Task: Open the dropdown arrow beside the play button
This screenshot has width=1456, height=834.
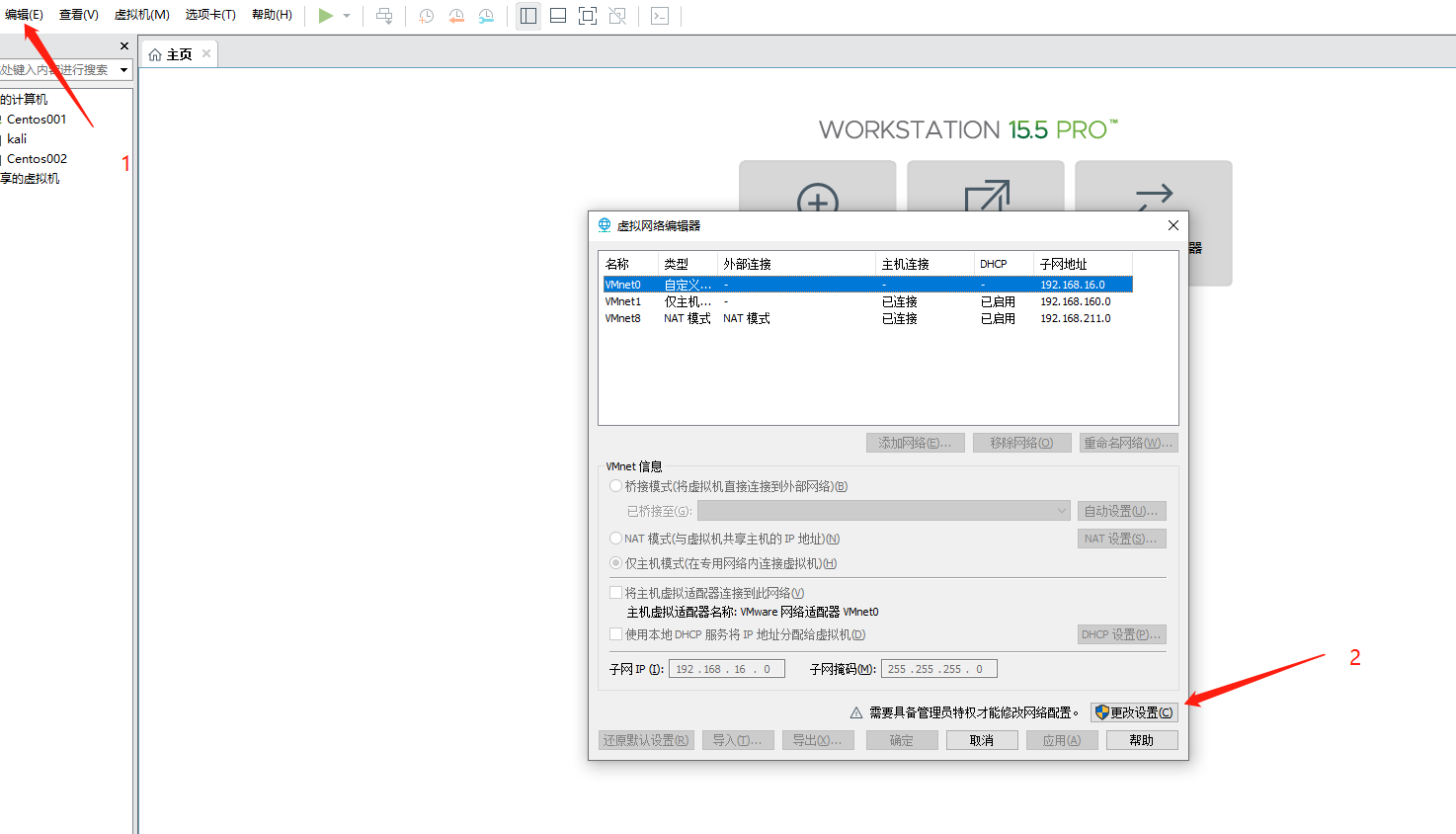Action: pos(347,16)
